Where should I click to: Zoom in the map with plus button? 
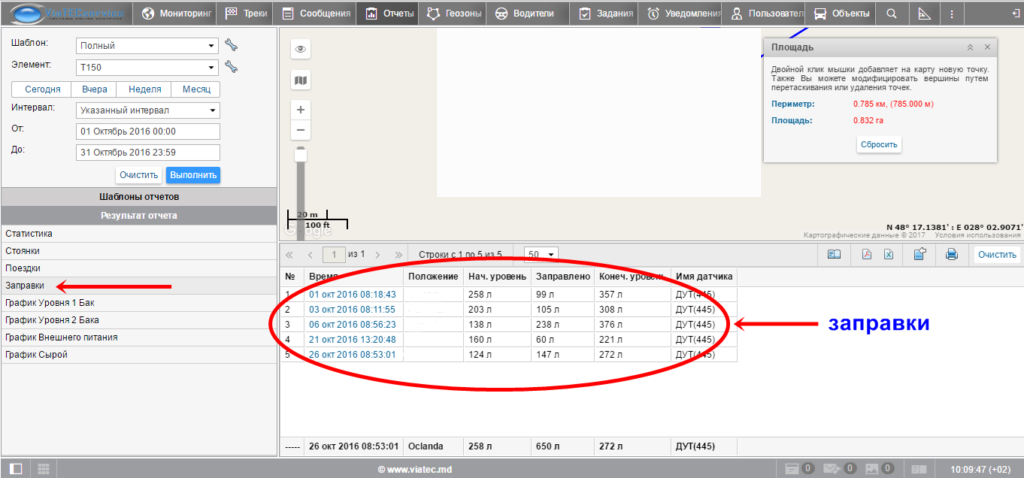click(x=300, y=109)
